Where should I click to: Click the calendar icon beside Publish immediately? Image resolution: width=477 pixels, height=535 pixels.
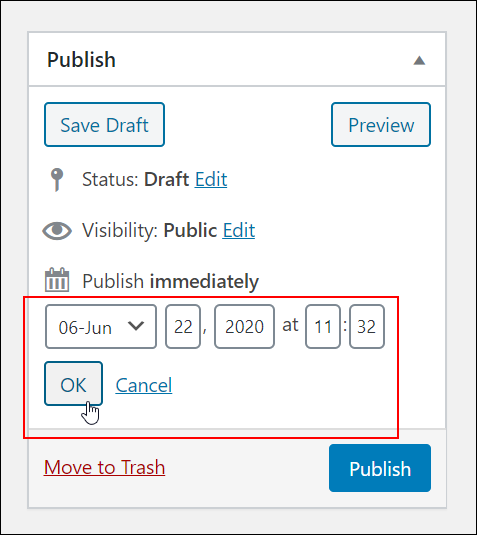[57, 280]
